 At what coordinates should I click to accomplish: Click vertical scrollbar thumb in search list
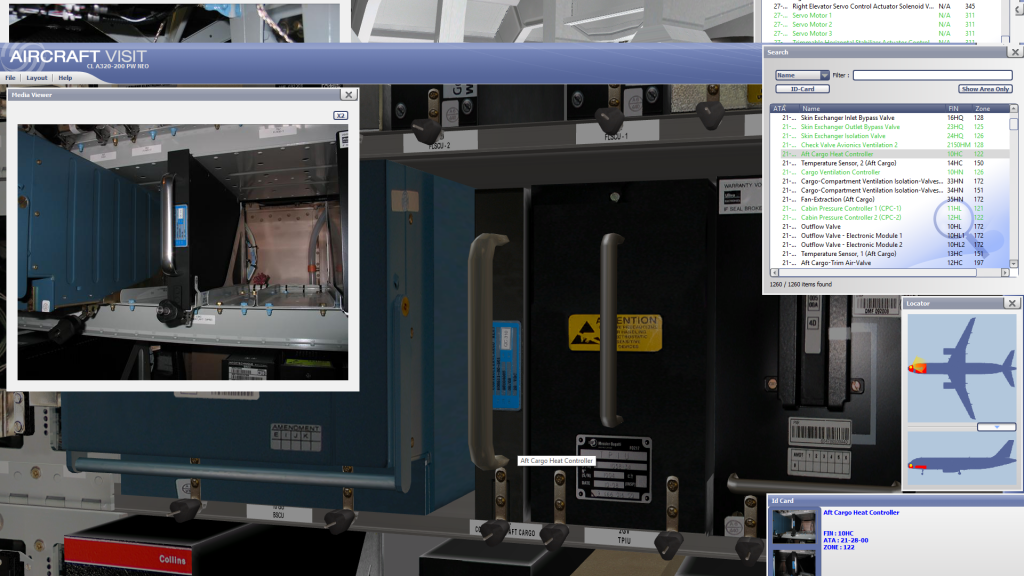(x=1014, y=123)
